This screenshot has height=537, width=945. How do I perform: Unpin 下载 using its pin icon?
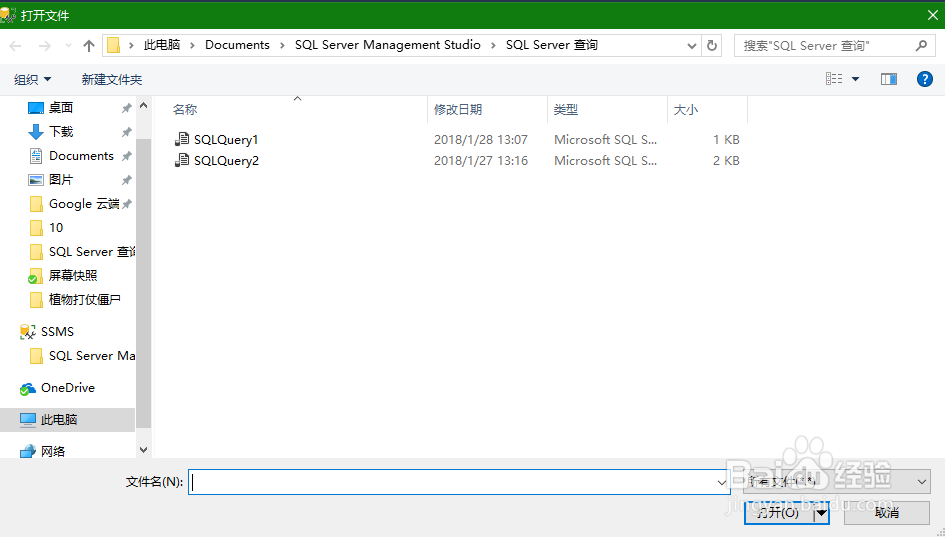pyautogui.click(x=127, y=132)
